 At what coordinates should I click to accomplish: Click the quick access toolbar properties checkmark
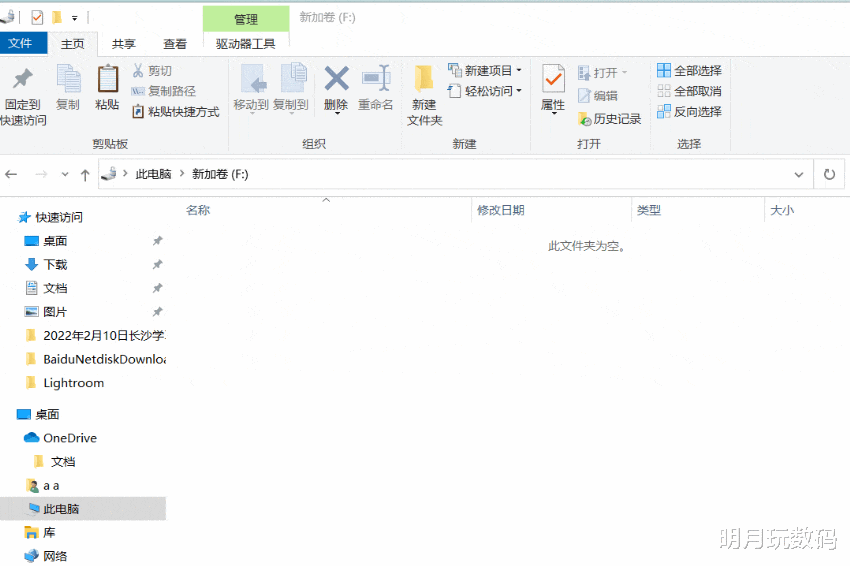pos(37,18)
